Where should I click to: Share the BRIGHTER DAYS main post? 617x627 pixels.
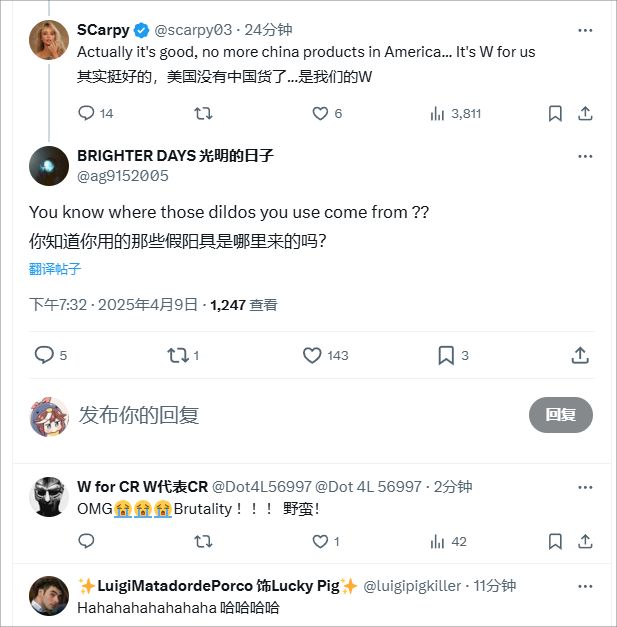(x=580, y=355)
